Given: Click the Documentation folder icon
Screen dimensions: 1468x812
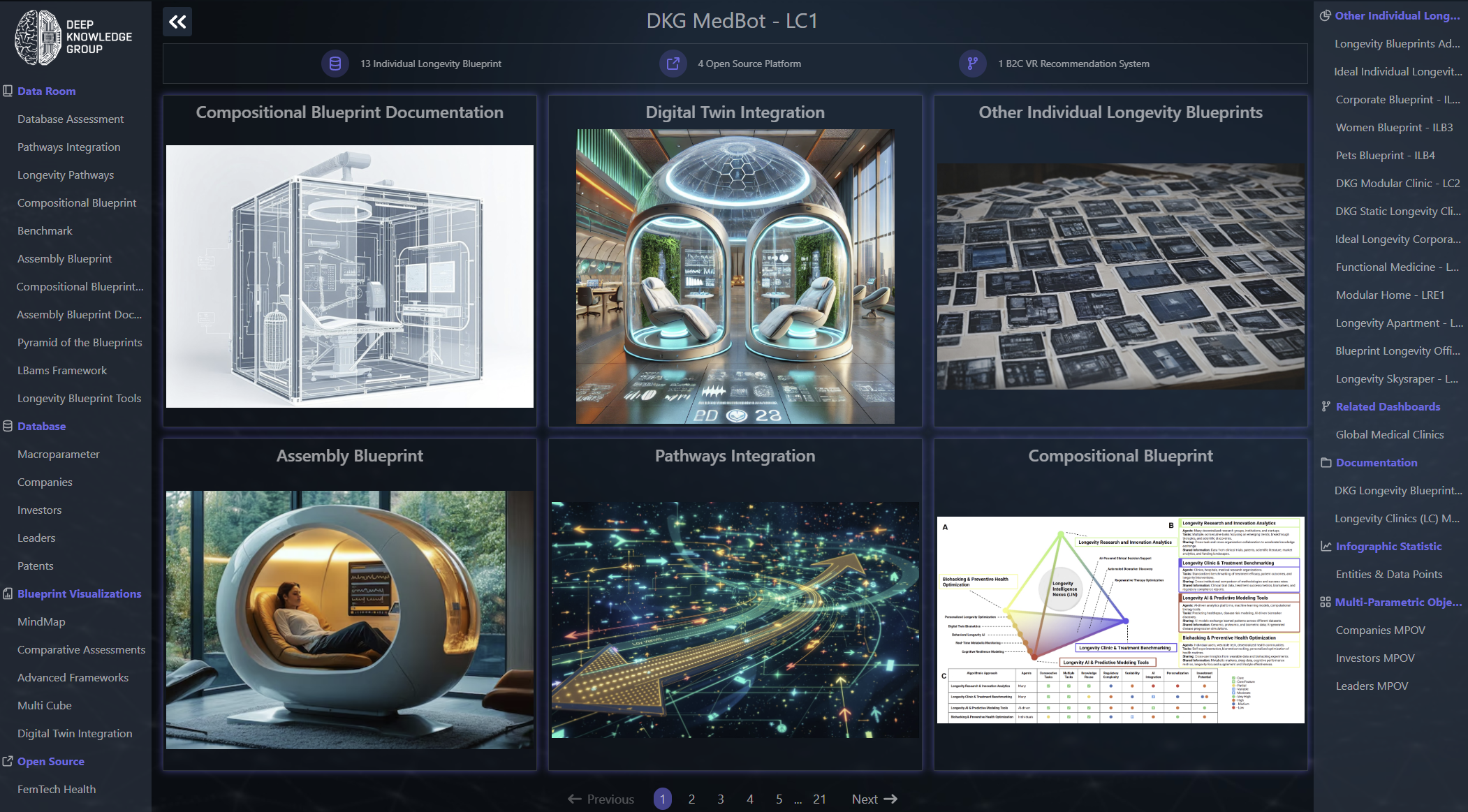Looking at the screenshot, I should click(x=1326, y=462).
